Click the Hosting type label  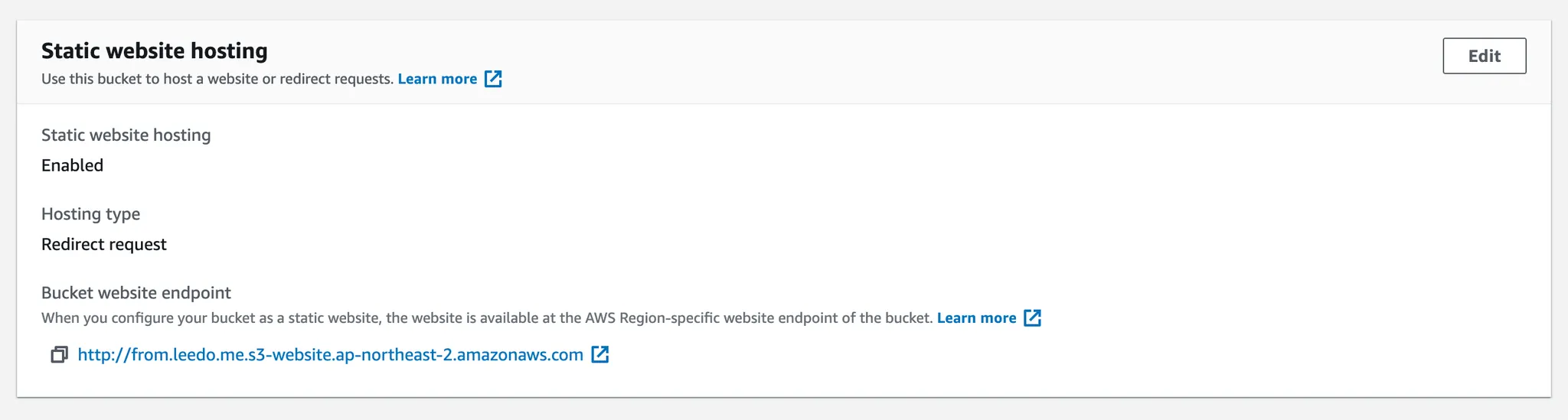[90, 214]
